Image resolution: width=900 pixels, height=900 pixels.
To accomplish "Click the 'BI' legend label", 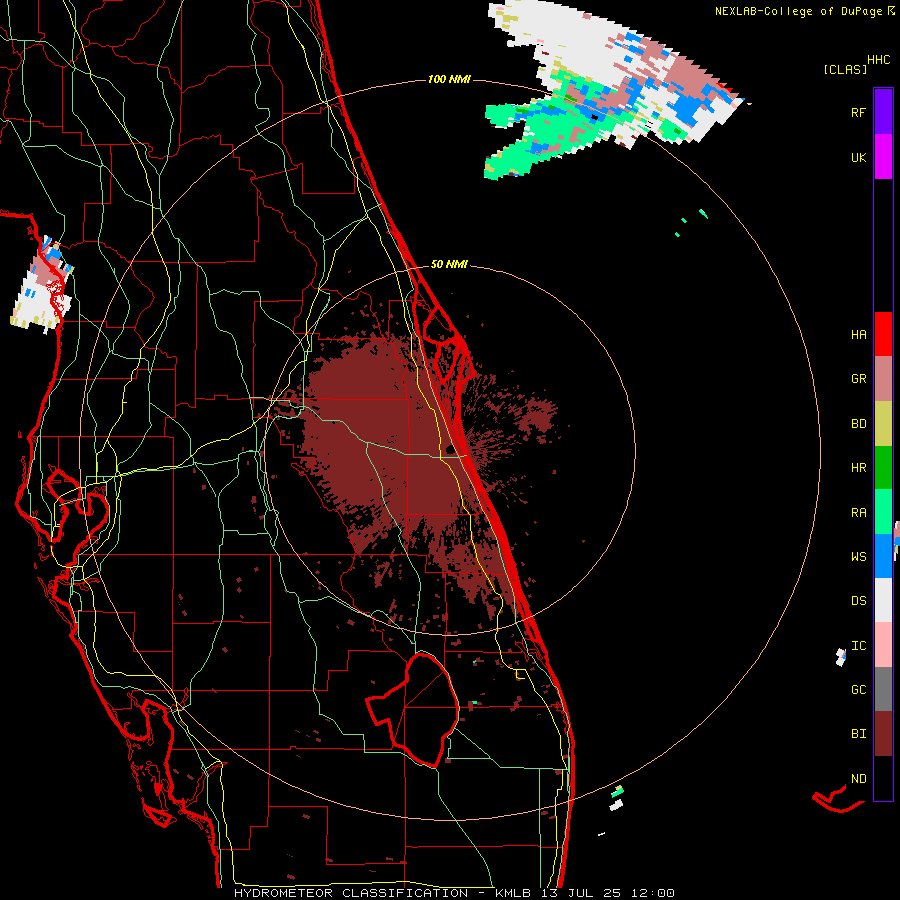I will 858,734.
